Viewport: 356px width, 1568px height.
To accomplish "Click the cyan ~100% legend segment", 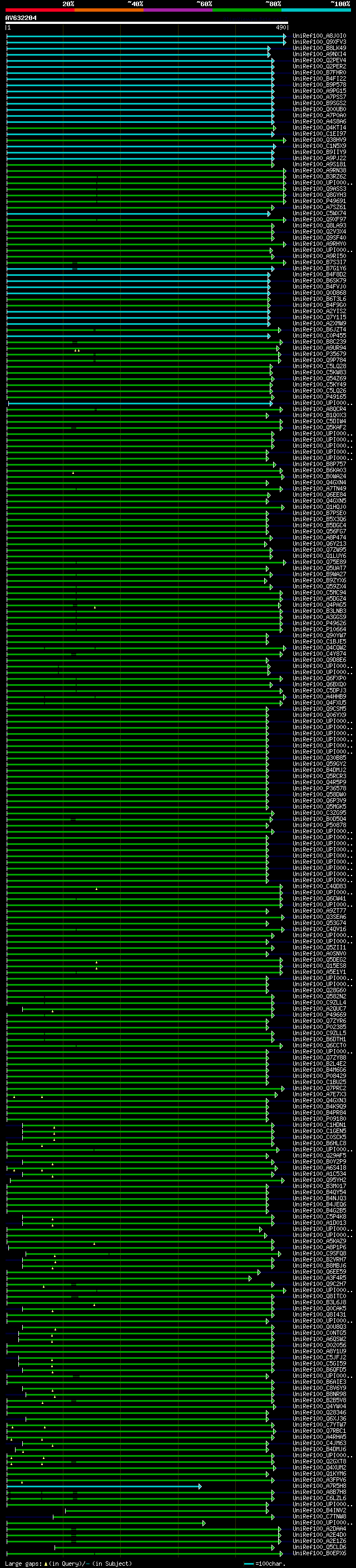I will coord(316,10).
